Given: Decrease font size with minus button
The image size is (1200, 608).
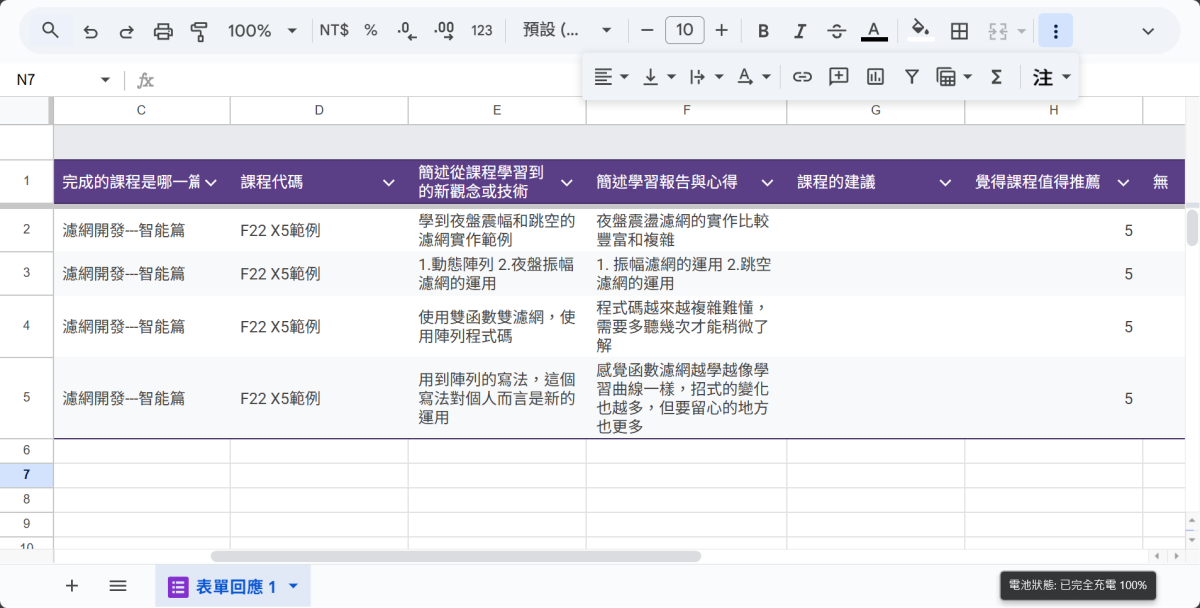Looking at the screenshot, I should (x=647, y=31).
